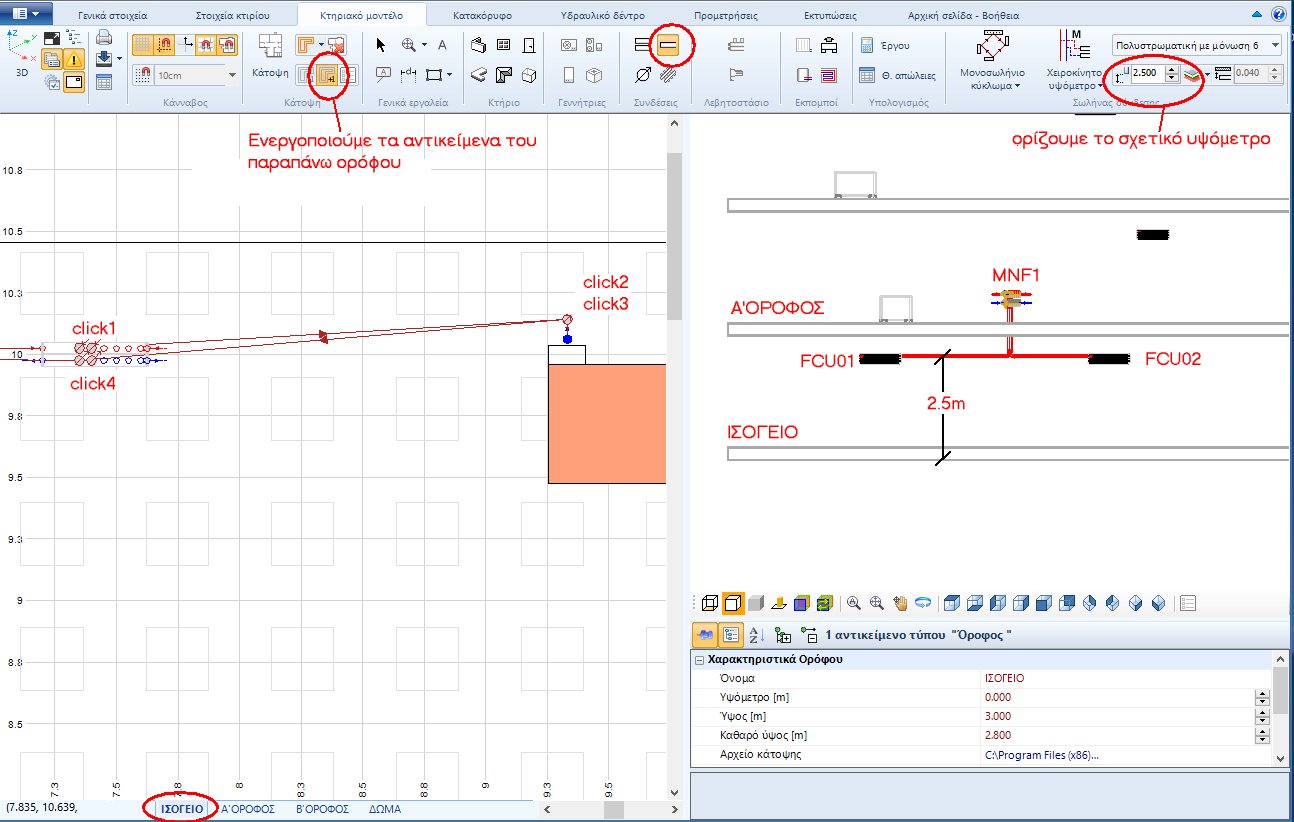Select the arrow pointer tool
The width and height of the screenshot is (1294, 822).
coord(381,45)
